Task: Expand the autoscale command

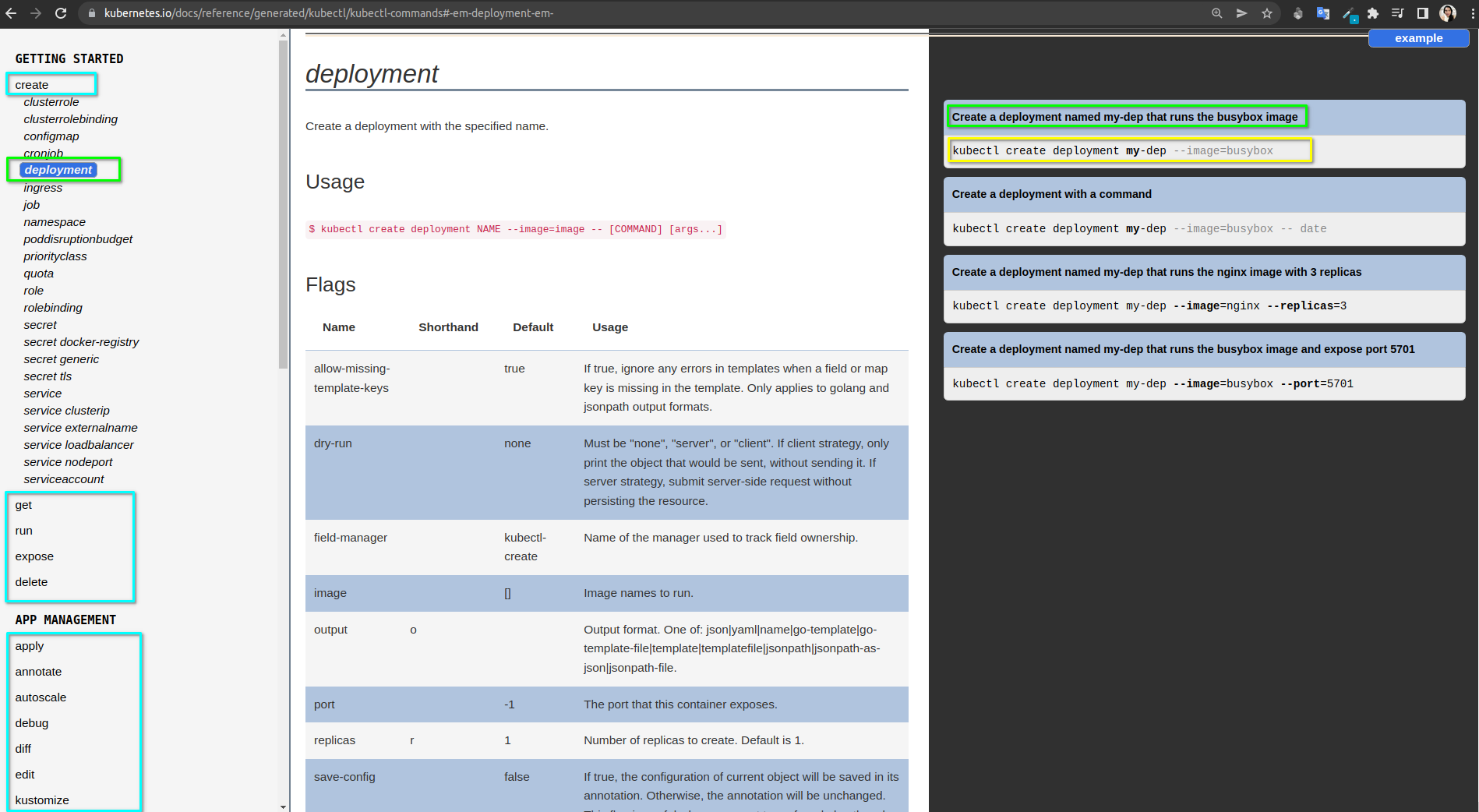Action: (41, 697)
